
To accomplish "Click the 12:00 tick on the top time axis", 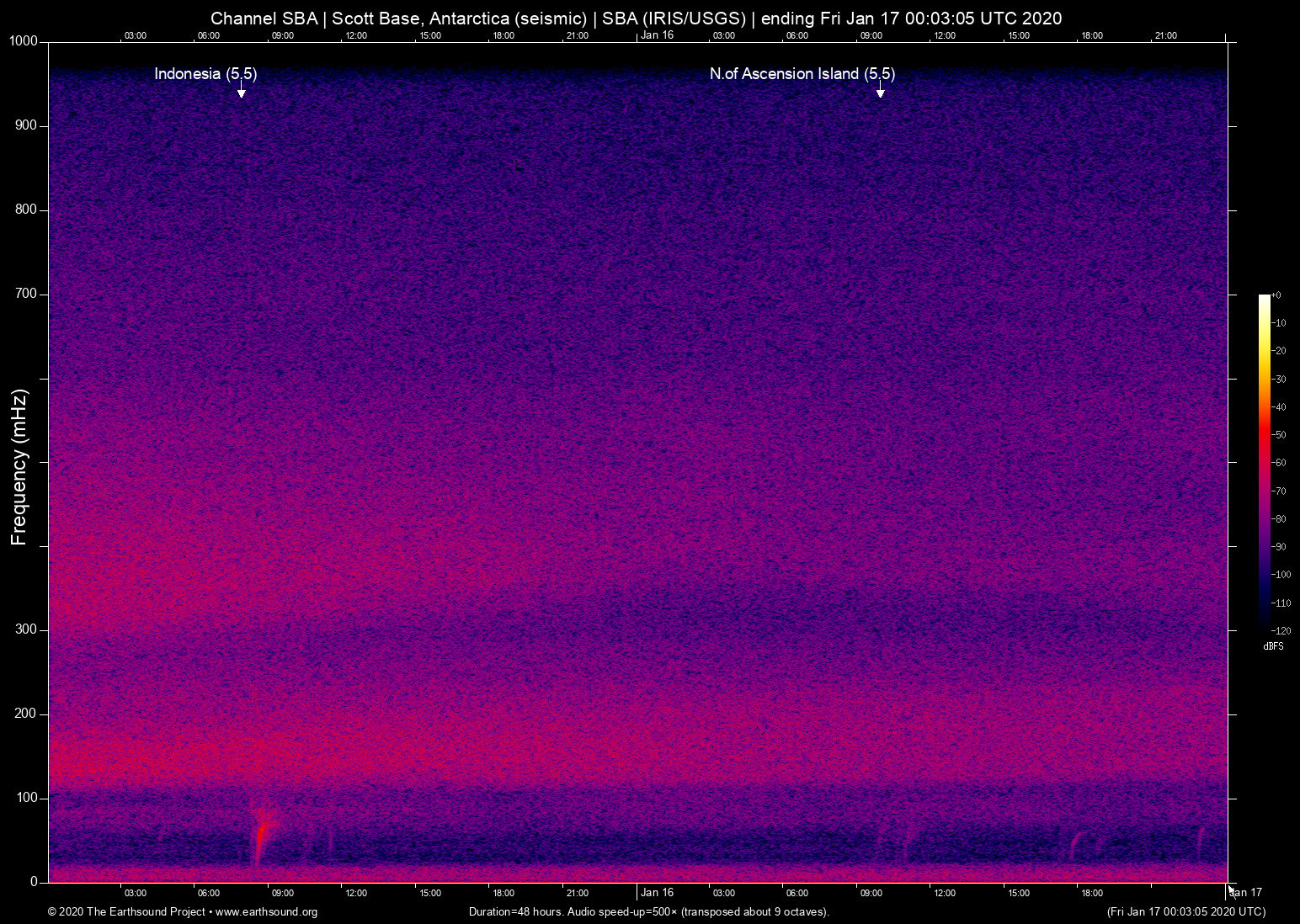I will point(357,35).
